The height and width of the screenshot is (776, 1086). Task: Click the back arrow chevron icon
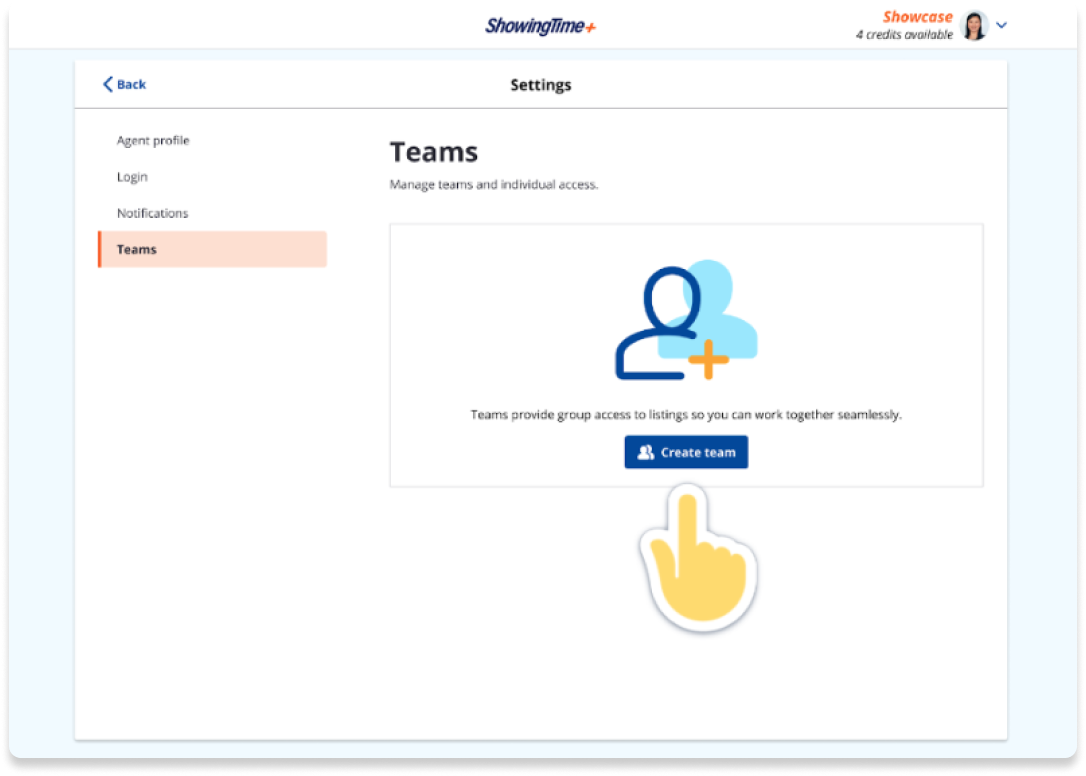[x=108, y=85]
